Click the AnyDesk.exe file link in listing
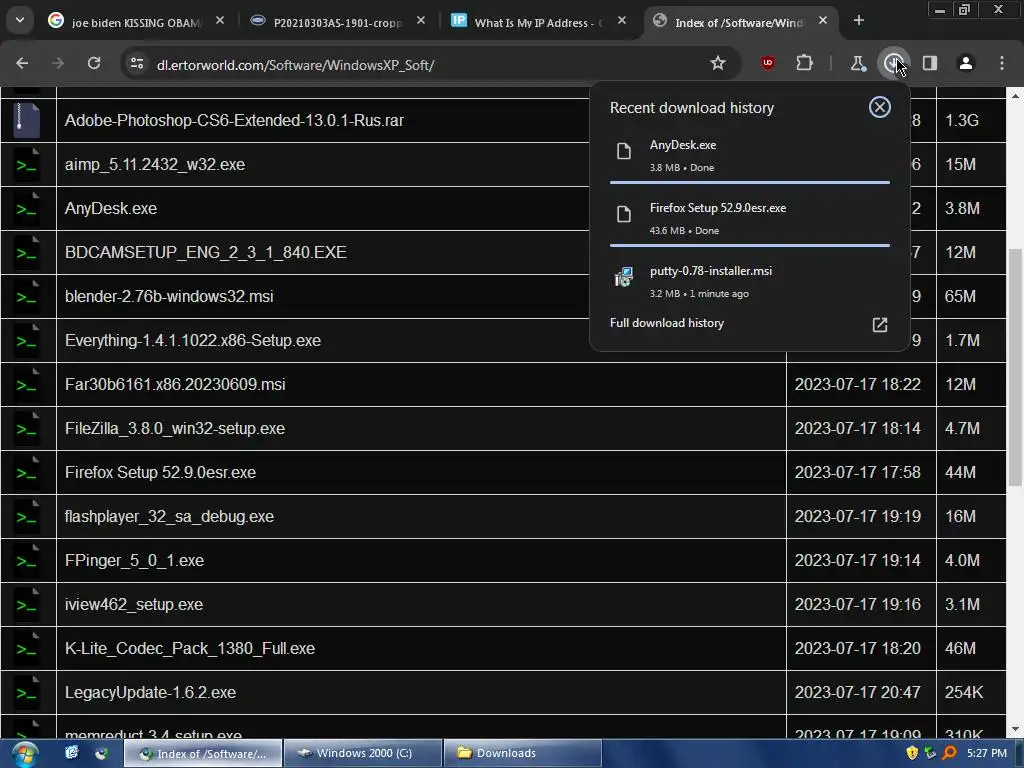The width and height of the screenshot is (1024, 768). click(x=110, y=208)
